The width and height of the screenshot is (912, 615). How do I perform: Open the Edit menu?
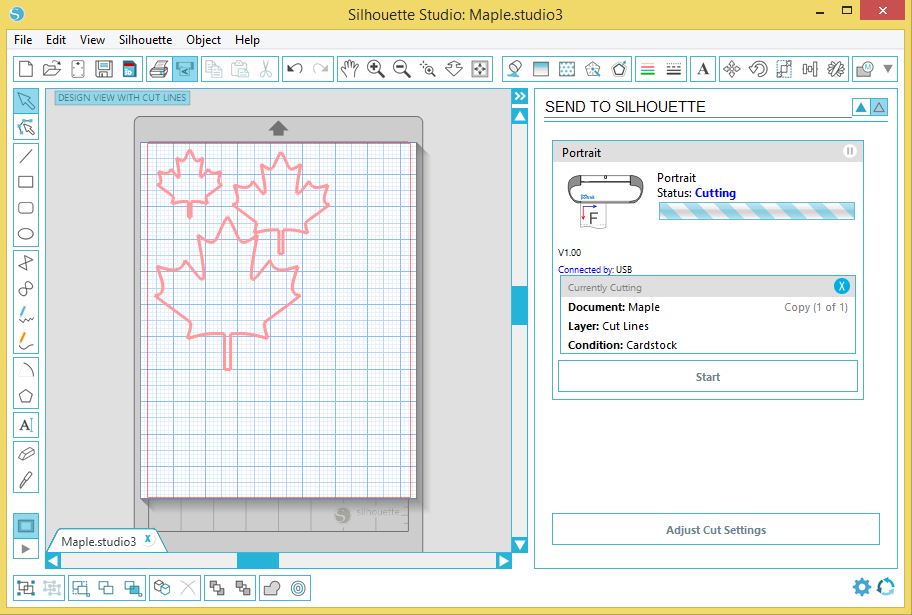56,40
